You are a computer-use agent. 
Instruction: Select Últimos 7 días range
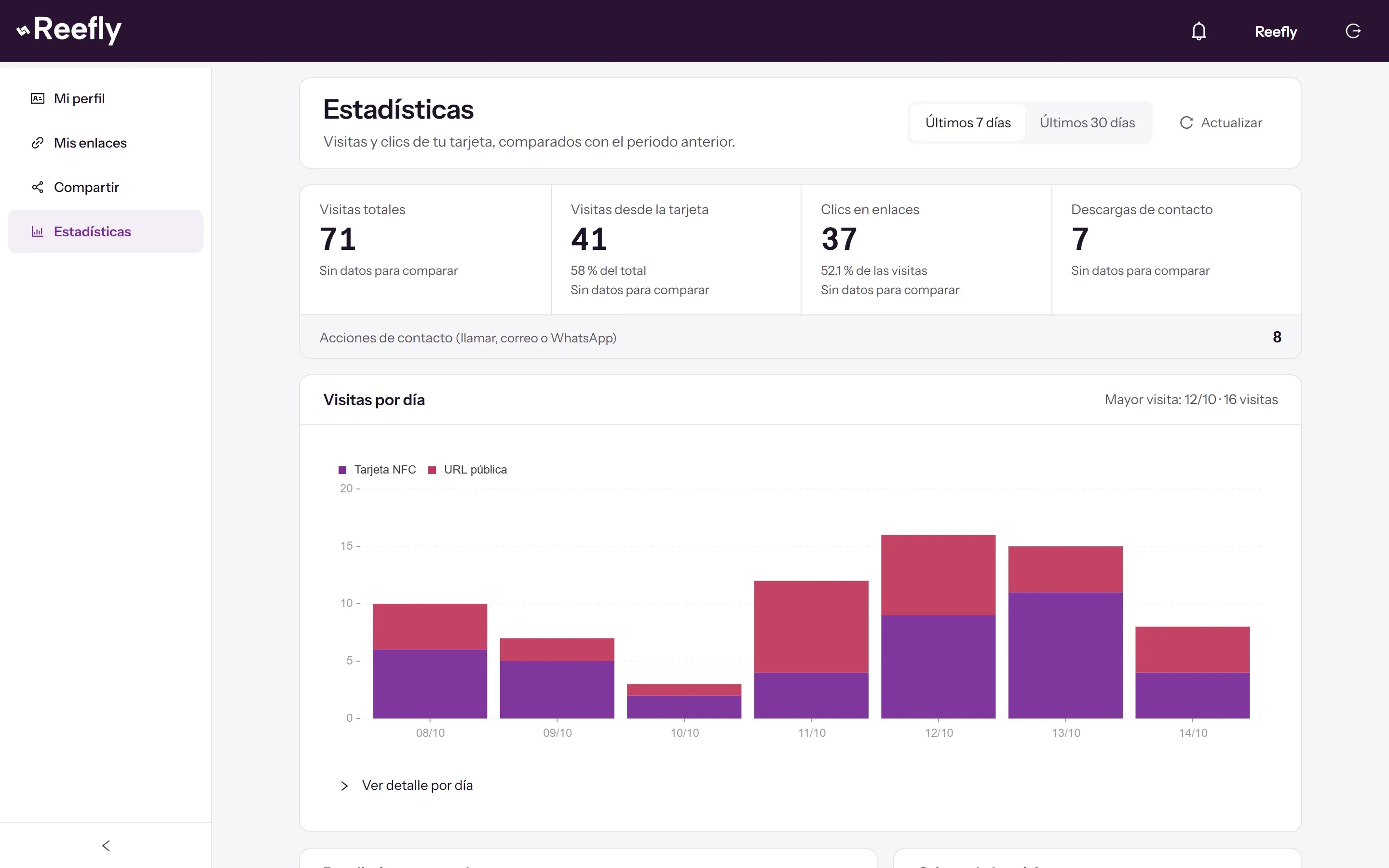(x=967, y=123)
